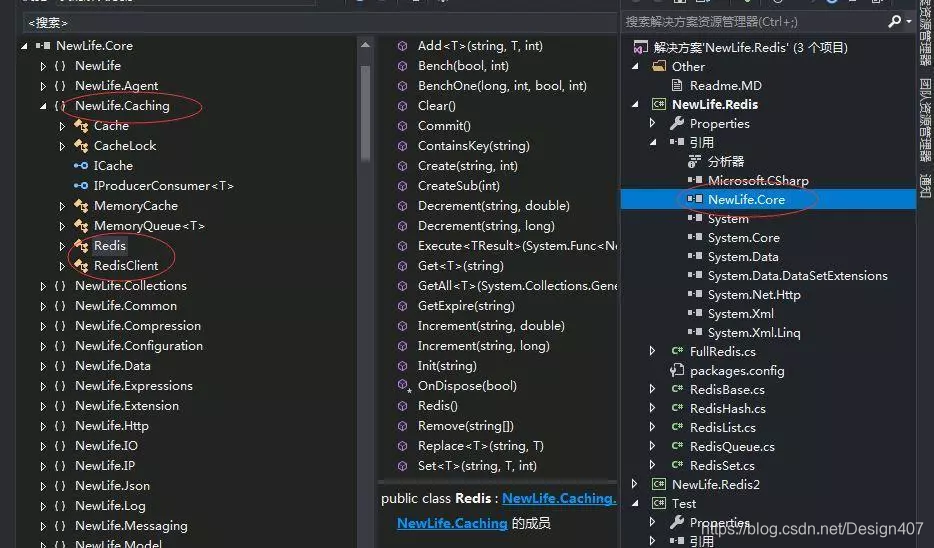Select the Increment(string, long) member
Image resolution: width=934 pixels, height=548 pixels.
[x=483, y=346]
